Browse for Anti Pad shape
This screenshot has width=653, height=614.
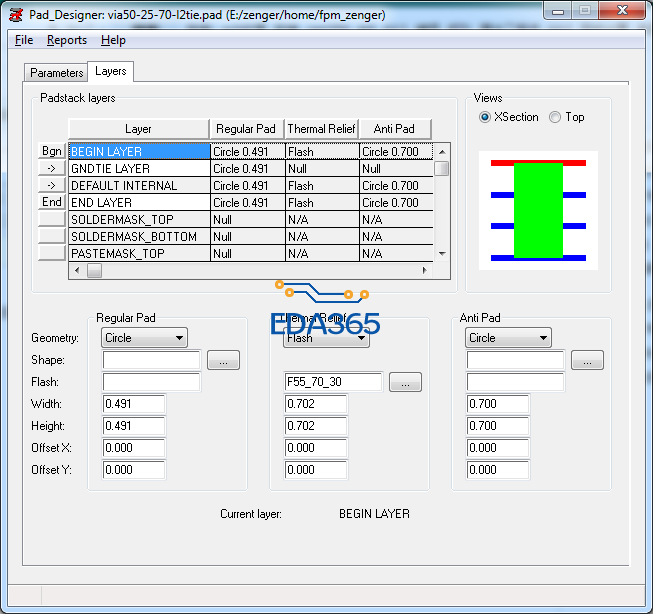(587, 360)
